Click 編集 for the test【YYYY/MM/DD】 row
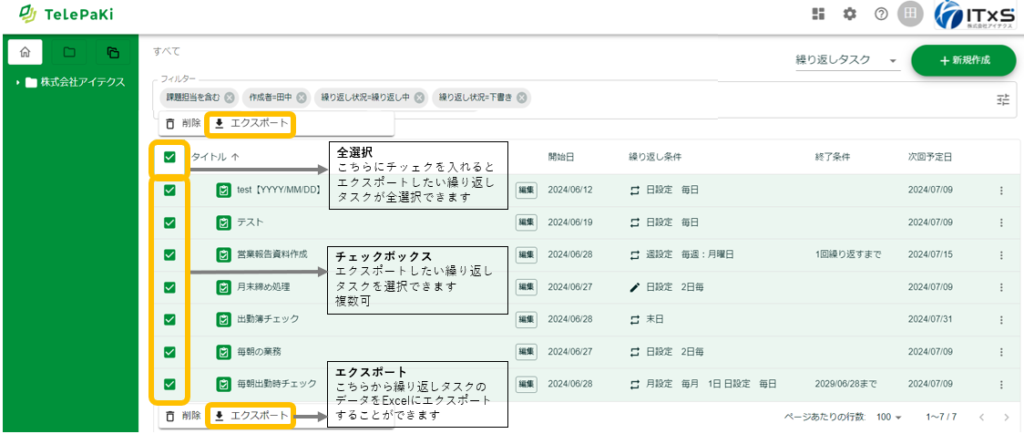The height and width of the screenshot is (434, 1024). point(525,190)
